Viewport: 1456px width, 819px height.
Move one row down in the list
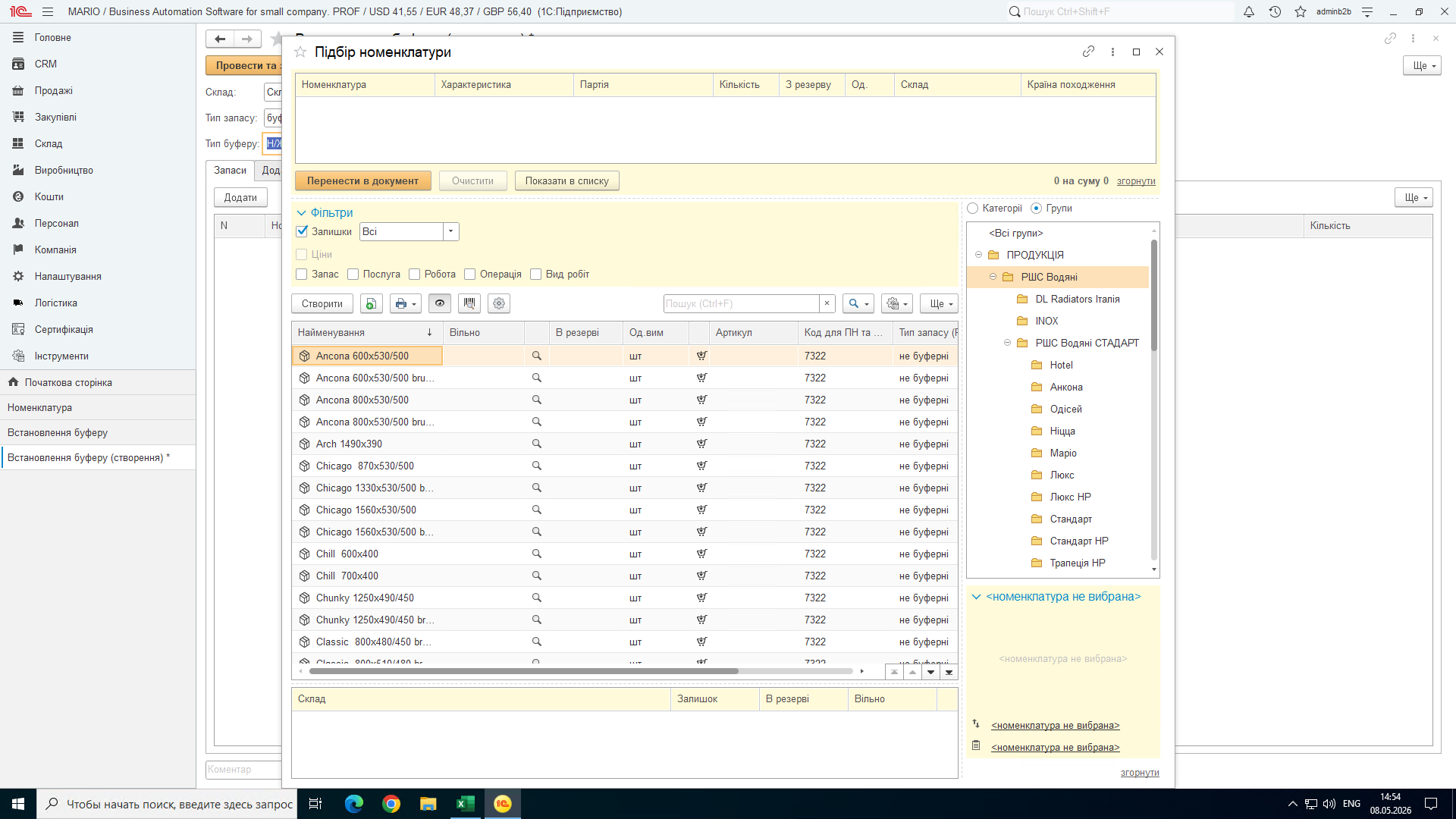[x=930, y=672]
